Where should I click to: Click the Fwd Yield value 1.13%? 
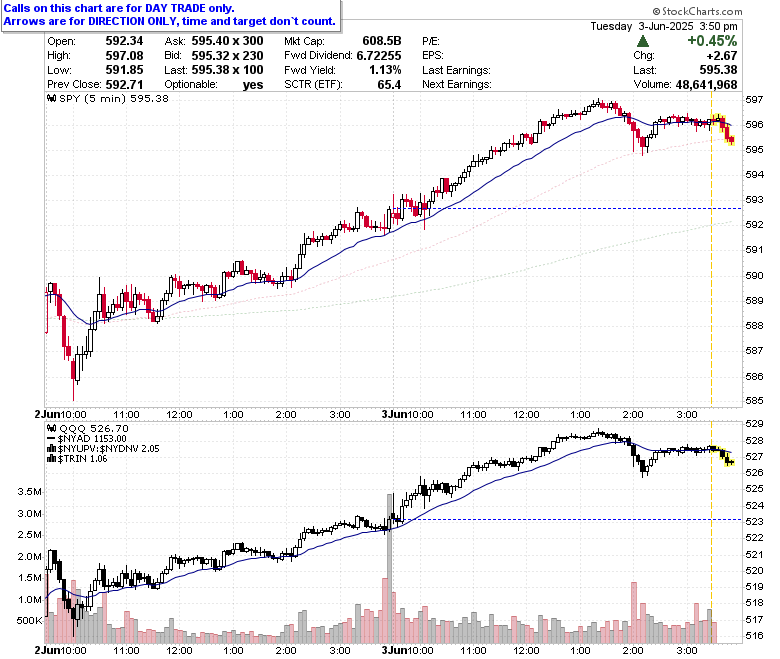tap(385, 70)
